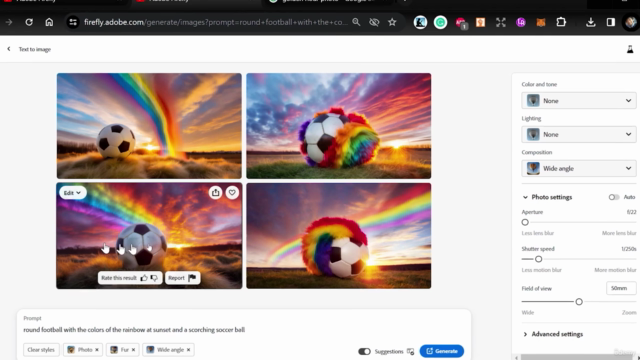This screenshot has height=360, width=640.
Task: Go to browser home page icon
Action: [49, 22]
